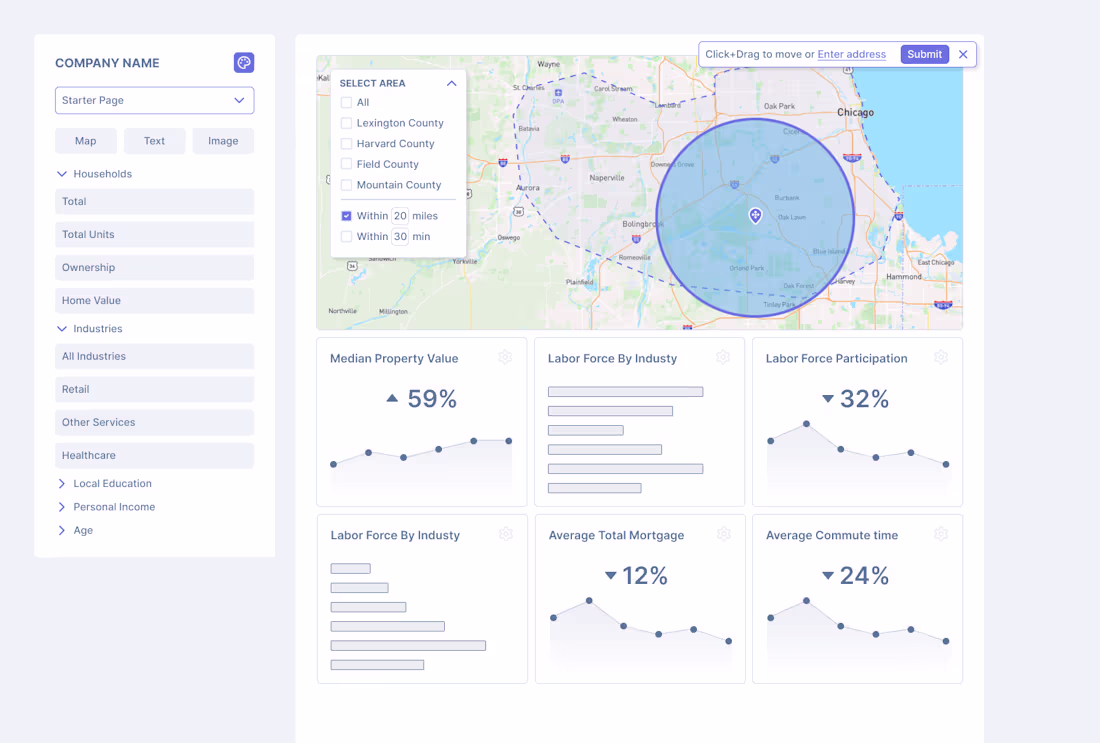1100x743 pixels.
Task: Submit the entered address
Action: 923,54
